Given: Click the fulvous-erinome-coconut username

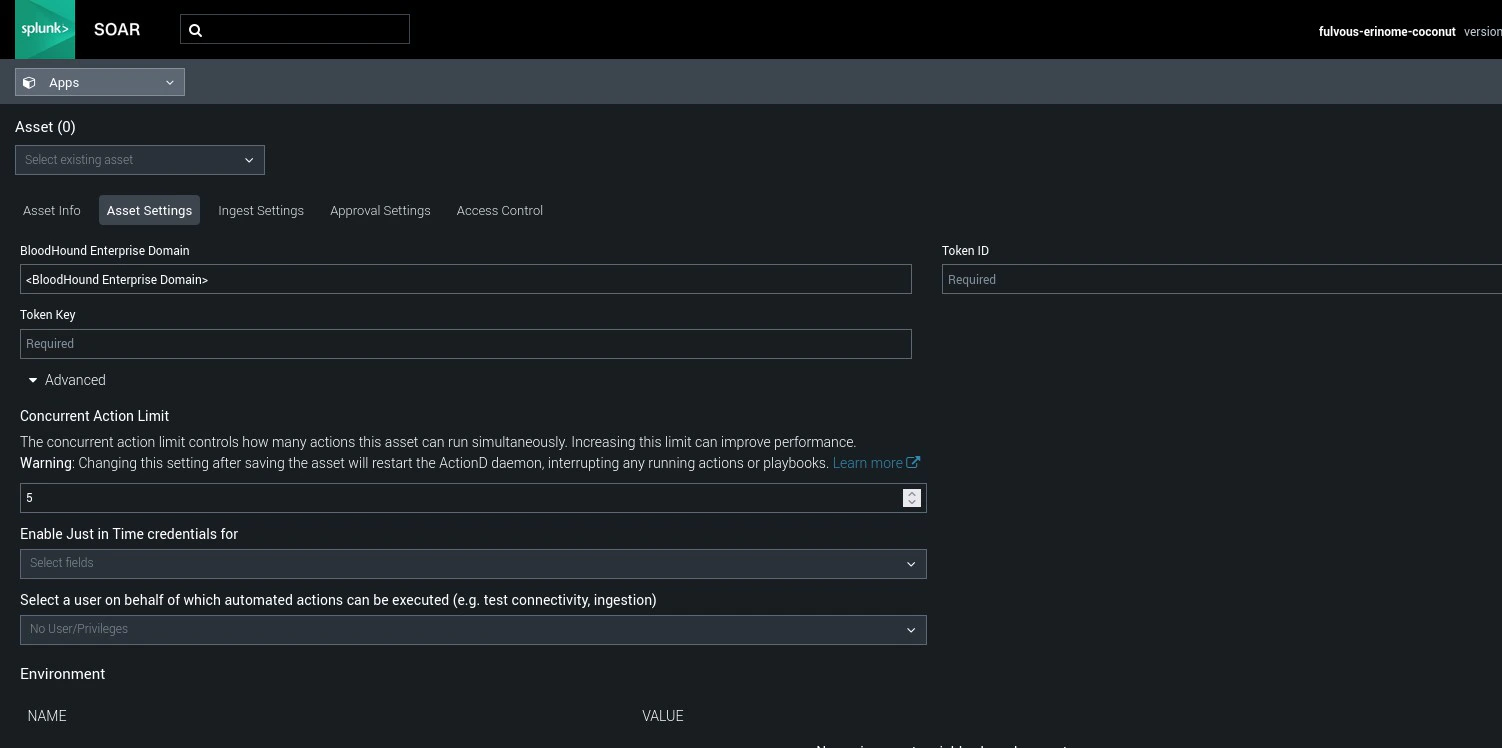Looking at the screenshot, I should click(x=1387, y=31).
